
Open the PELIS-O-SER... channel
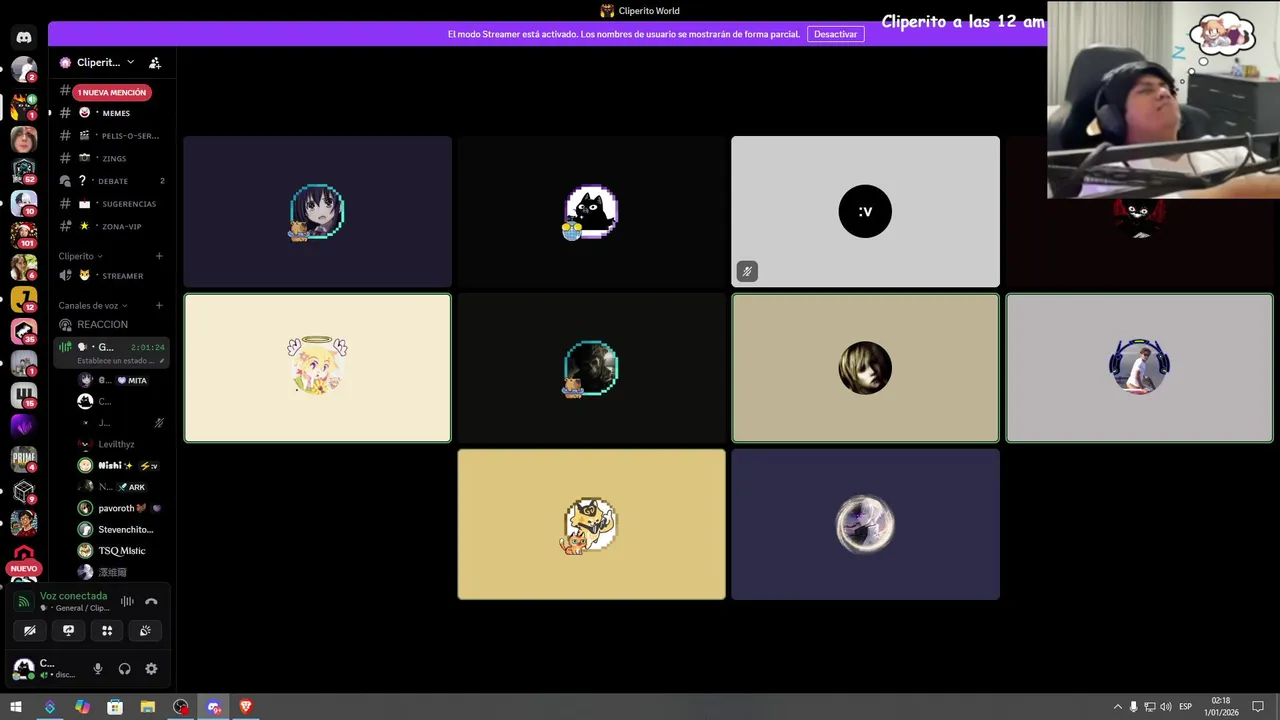tap(112, 136)
